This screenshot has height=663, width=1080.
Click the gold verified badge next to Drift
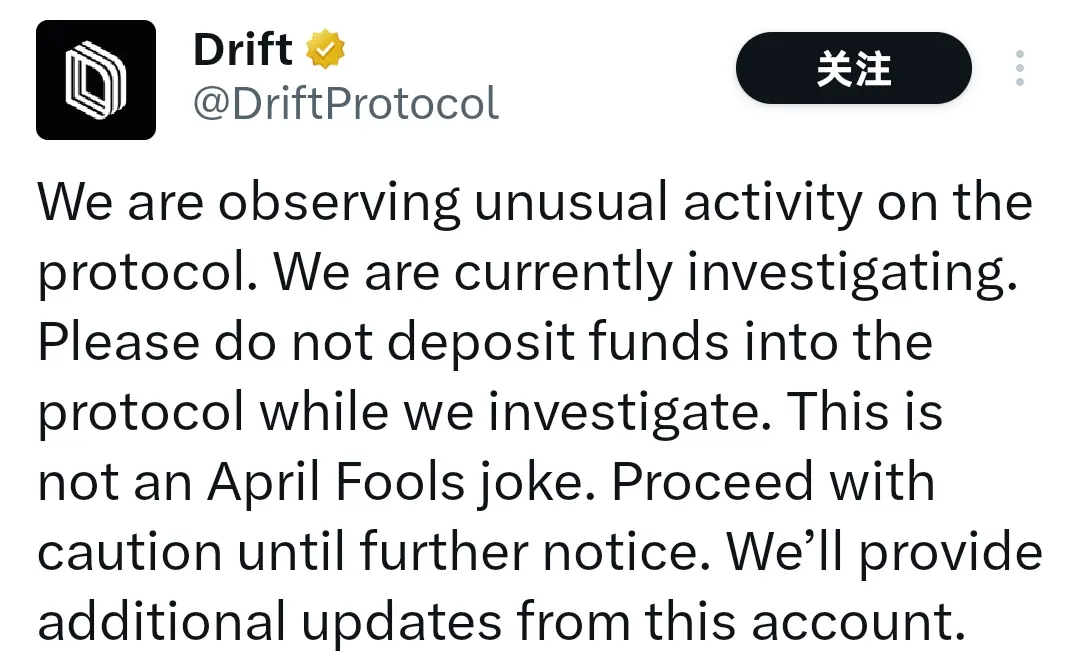coord(325,49)
